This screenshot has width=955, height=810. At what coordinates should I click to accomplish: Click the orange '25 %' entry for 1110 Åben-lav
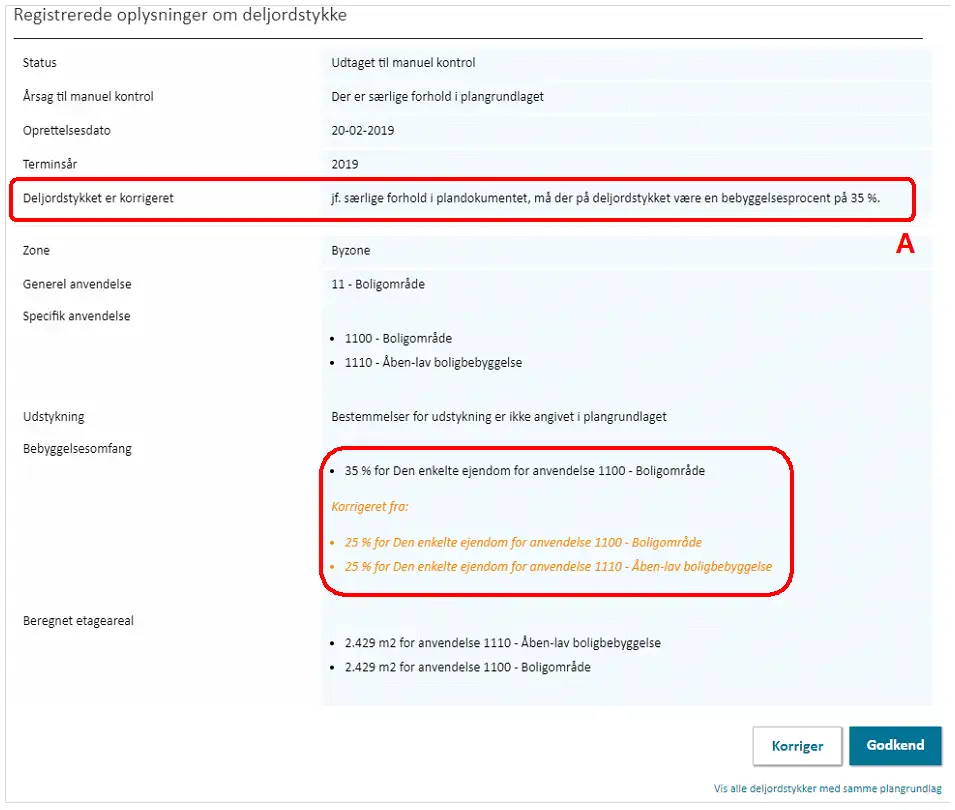[x=558, y=567]
